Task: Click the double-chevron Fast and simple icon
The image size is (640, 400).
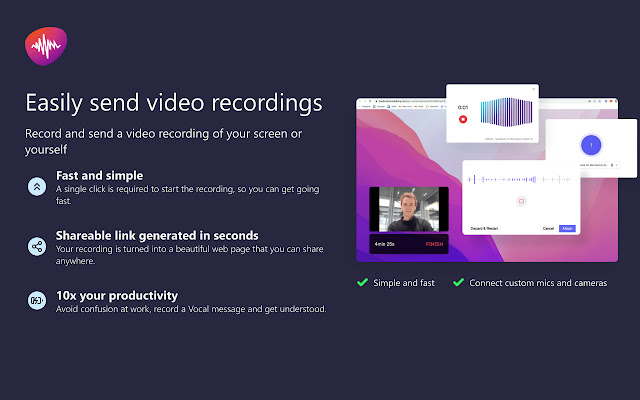Action: pyautogui.click(x=37, y=187)
